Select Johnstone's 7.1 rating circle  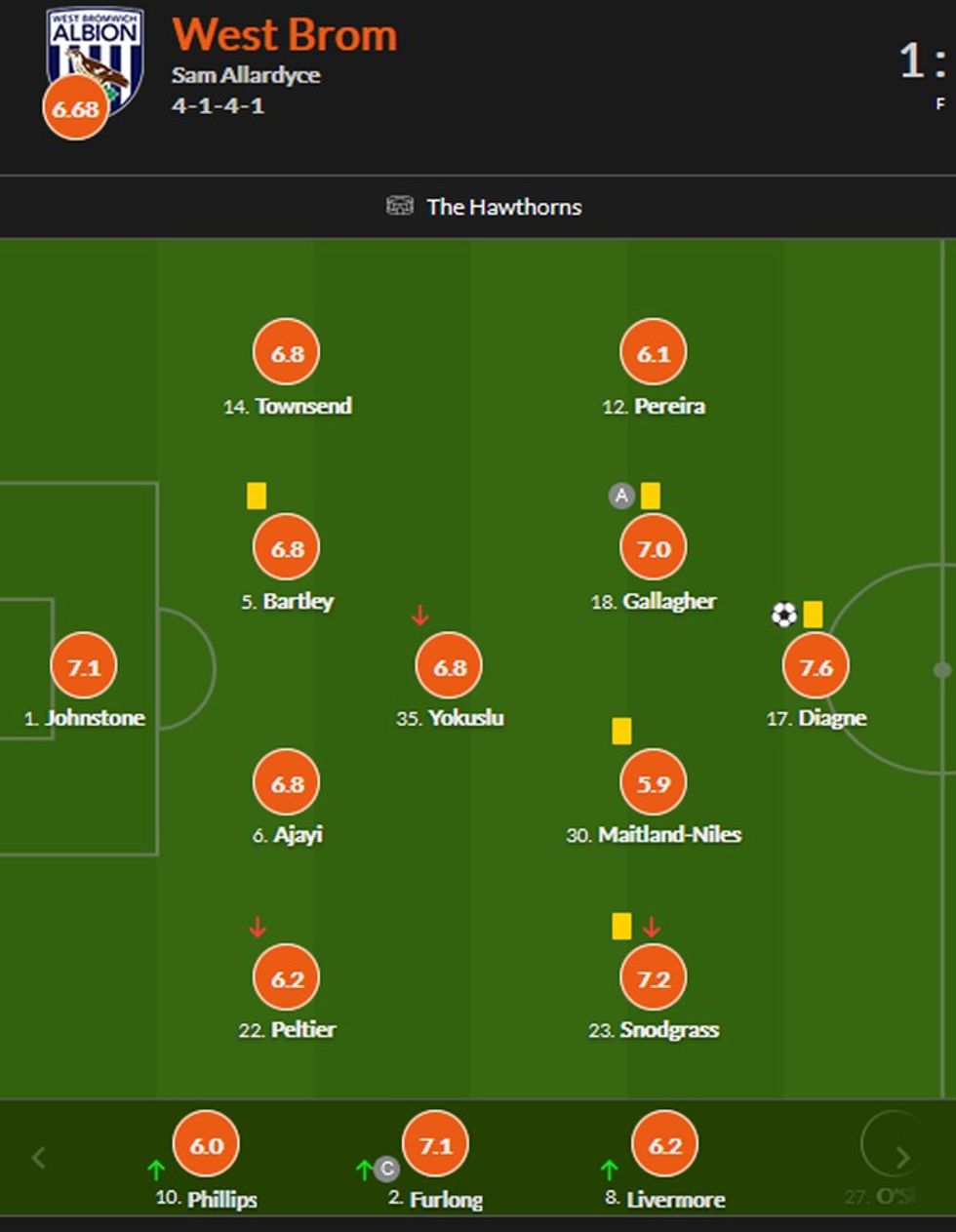(84, 667)
